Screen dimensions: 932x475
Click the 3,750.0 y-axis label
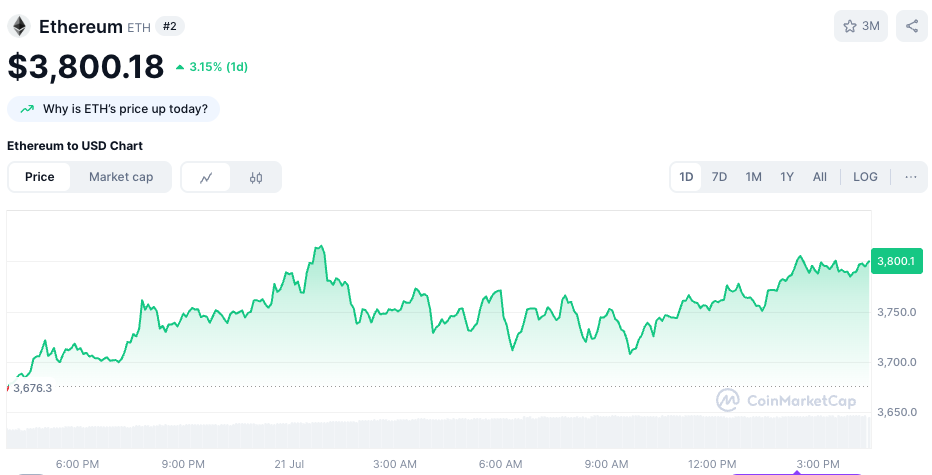click(x=896, y=312)
